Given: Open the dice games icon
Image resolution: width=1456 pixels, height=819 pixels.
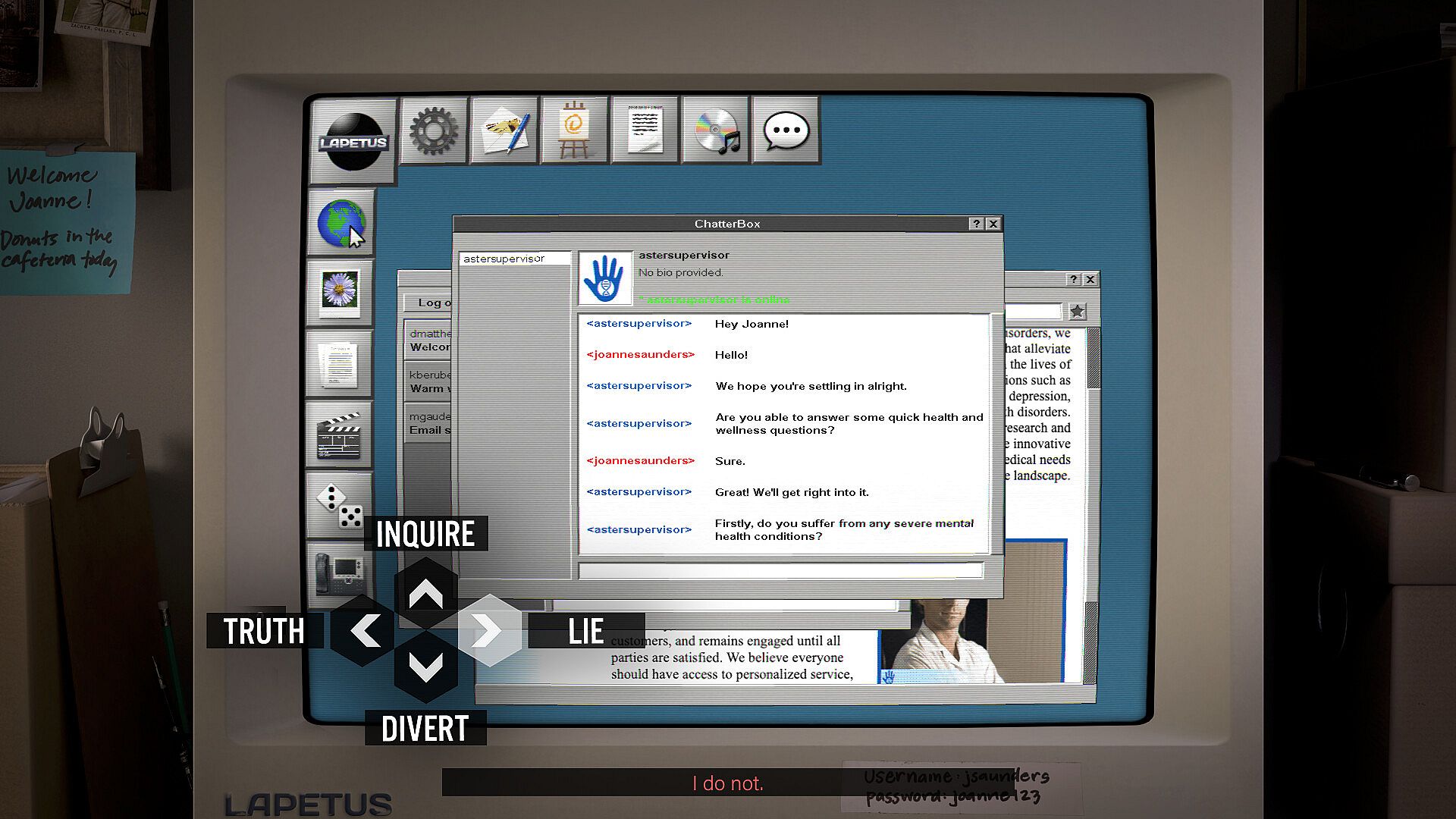Looking at the screenshot, I should click(x=339, y=506).
